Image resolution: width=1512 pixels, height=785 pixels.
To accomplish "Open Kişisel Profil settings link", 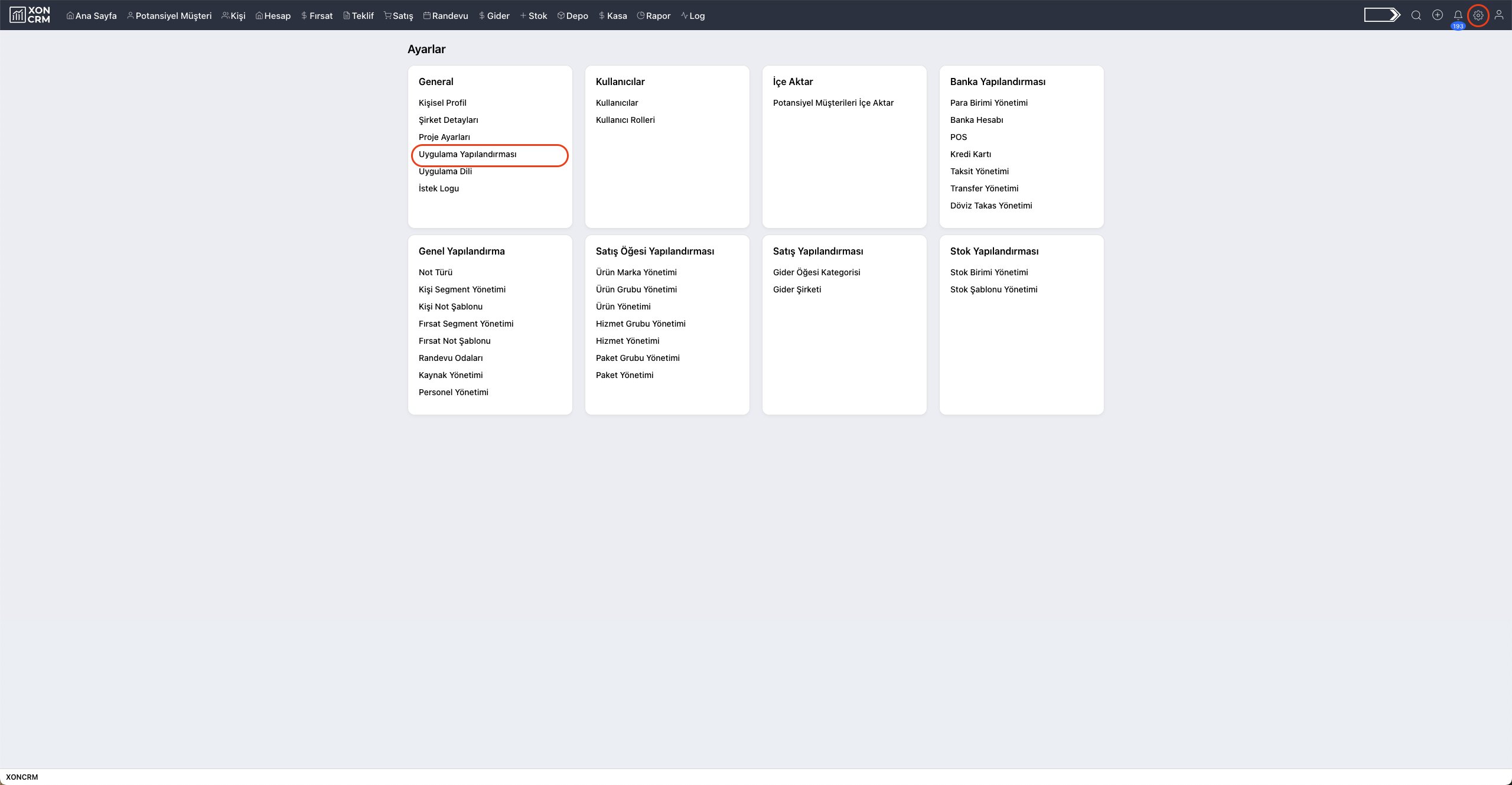I will 442,103.
